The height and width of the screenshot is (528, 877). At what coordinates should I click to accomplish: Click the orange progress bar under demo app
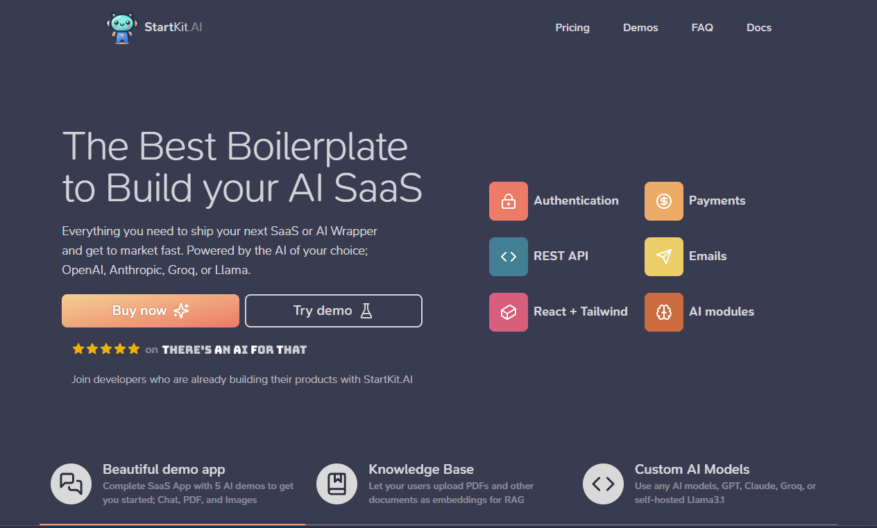point(172,525)
